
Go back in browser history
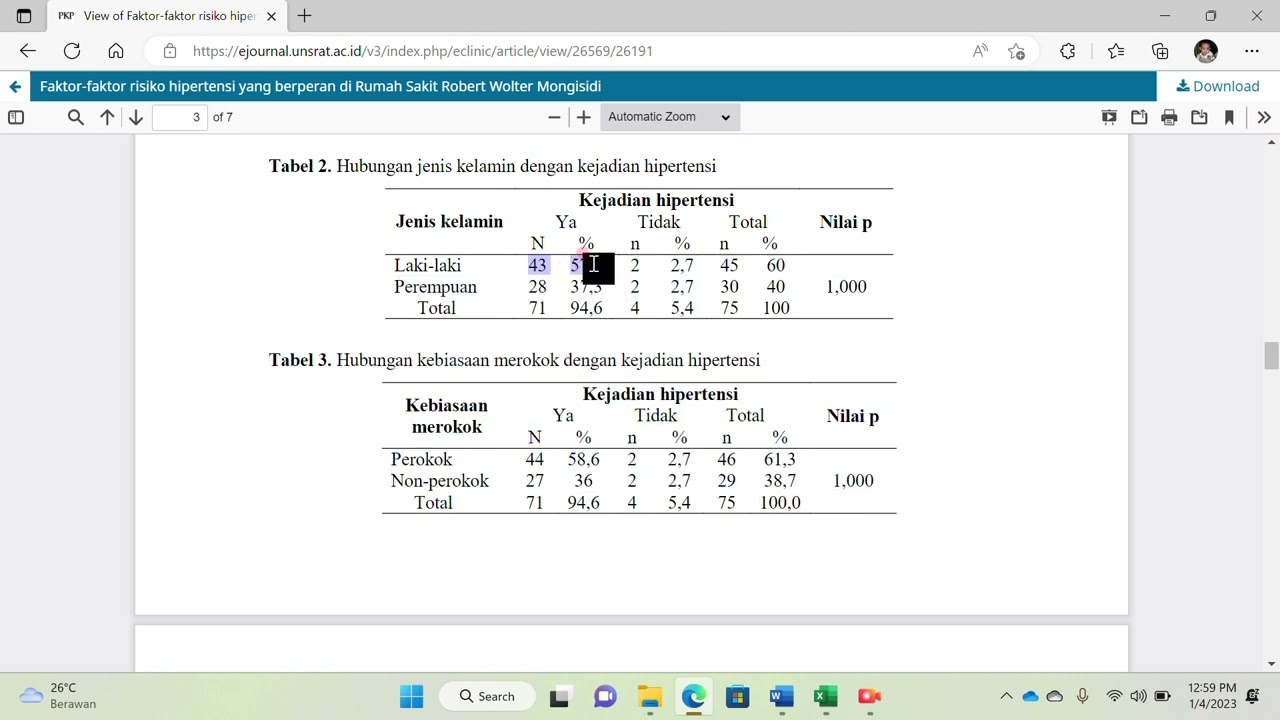point(28,51)
